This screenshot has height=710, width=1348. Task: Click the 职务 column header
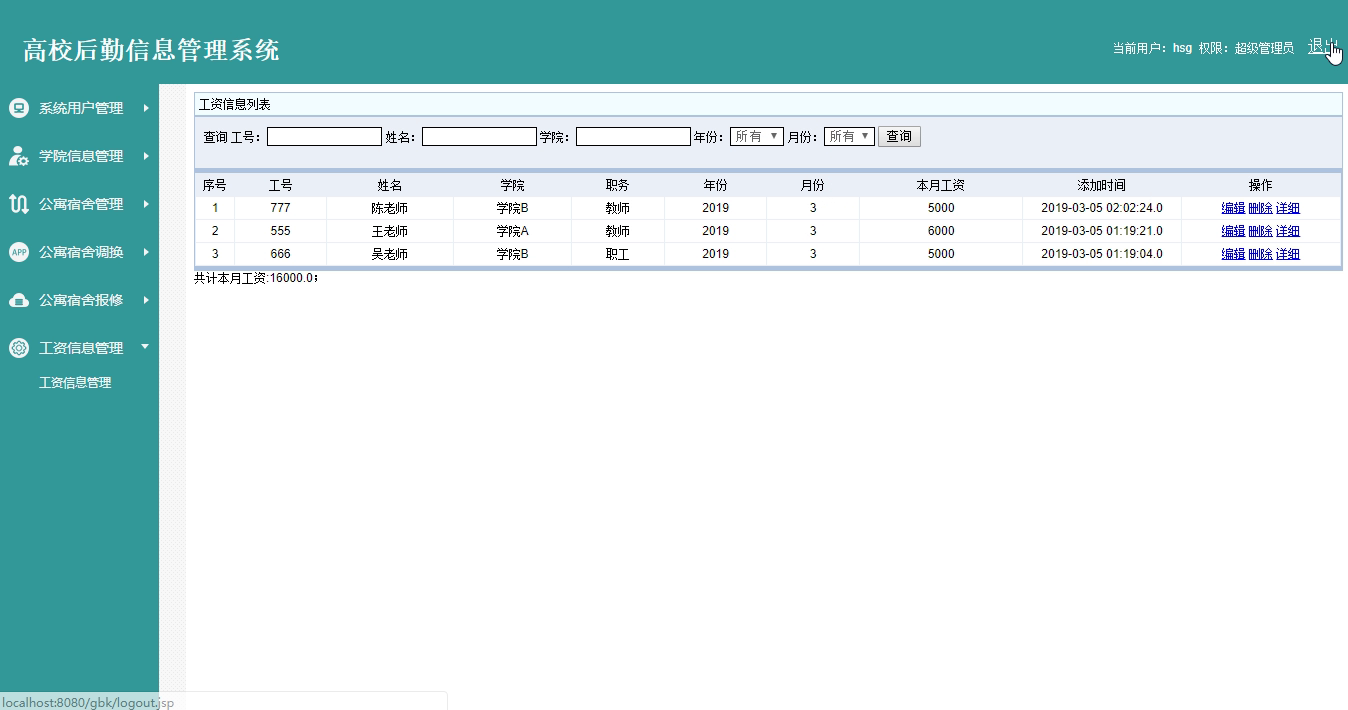(618, 185)
